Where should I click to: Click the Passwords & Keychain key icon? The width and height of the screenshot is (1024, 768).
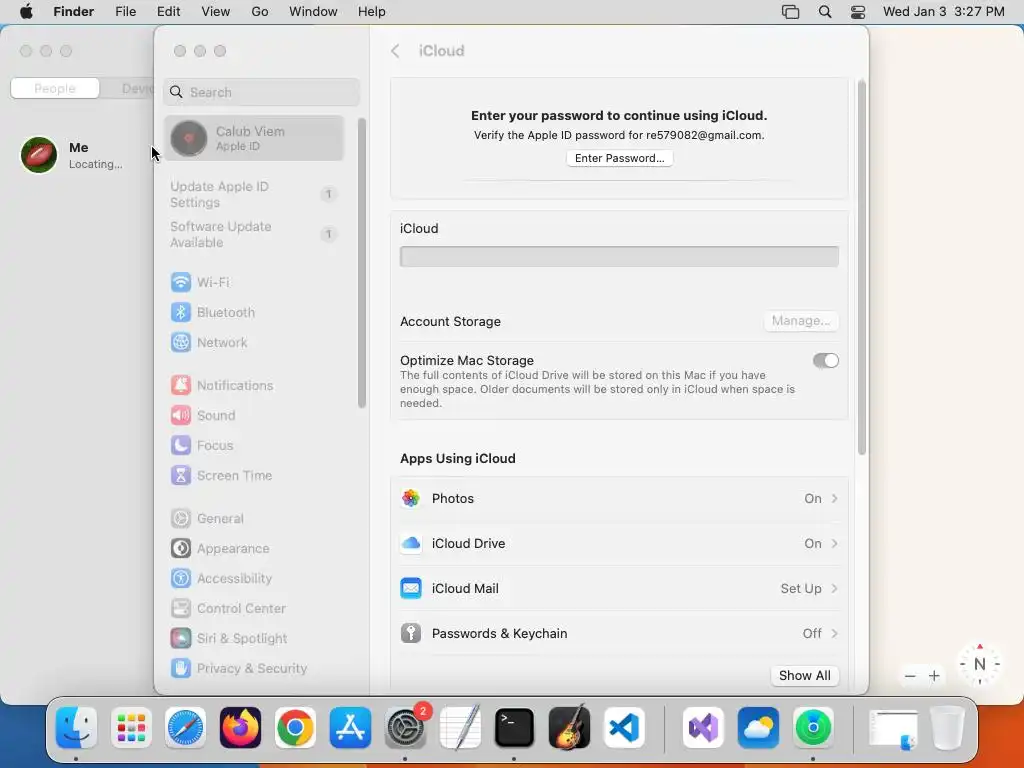click(411, 633)
